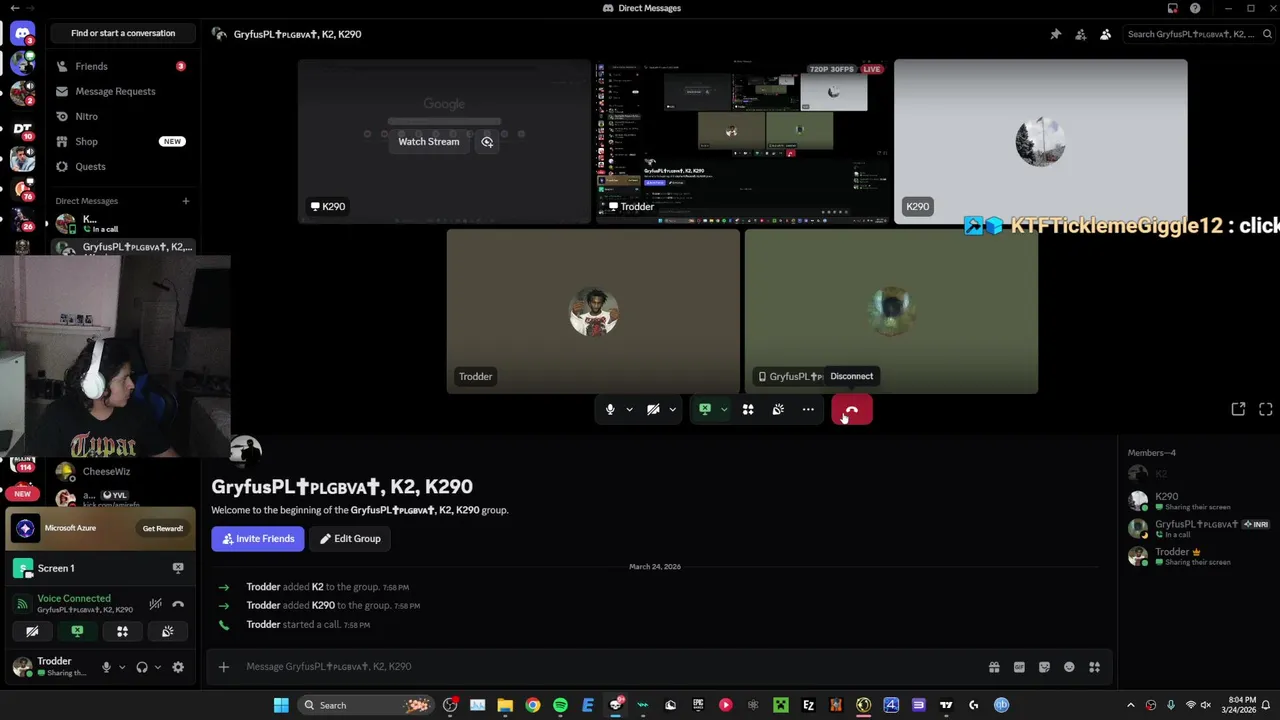Open Quests page

point(121,166)
